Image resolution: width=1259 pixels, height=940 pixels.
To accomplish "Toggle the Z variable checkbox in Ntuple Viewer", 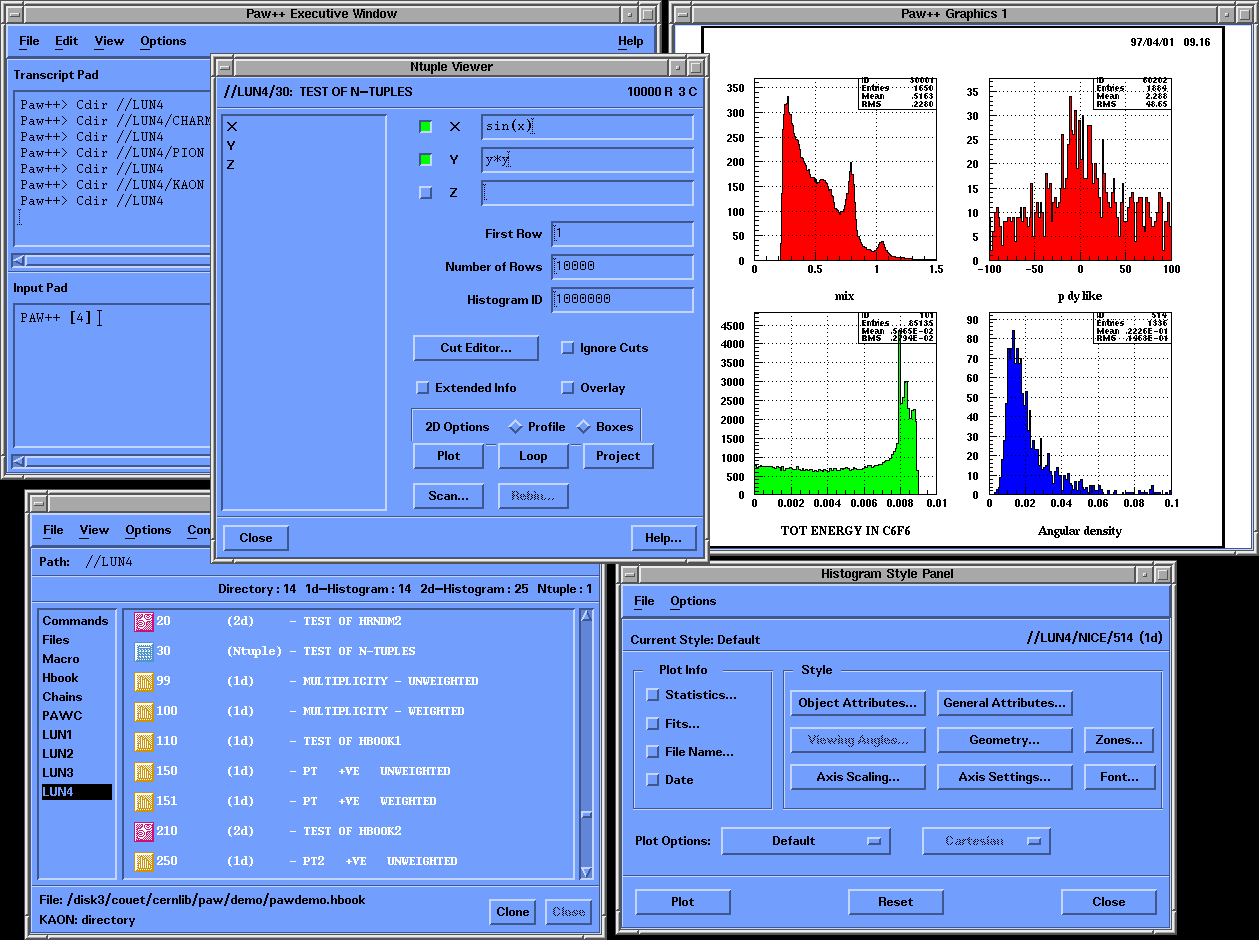I will [x=426, y=192].
